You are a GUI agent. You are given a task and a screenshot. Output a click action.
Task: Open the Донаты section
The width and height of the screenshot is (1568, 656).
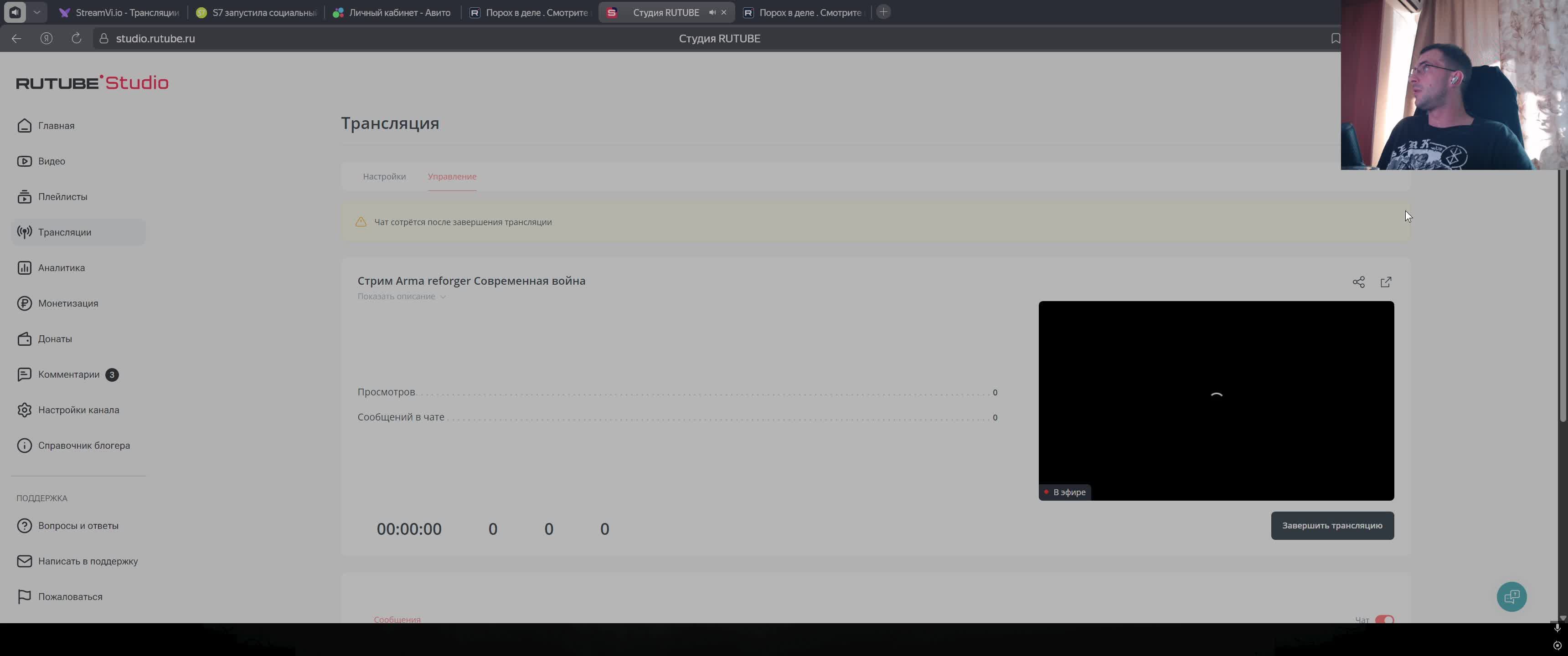[x=56, y=339]
